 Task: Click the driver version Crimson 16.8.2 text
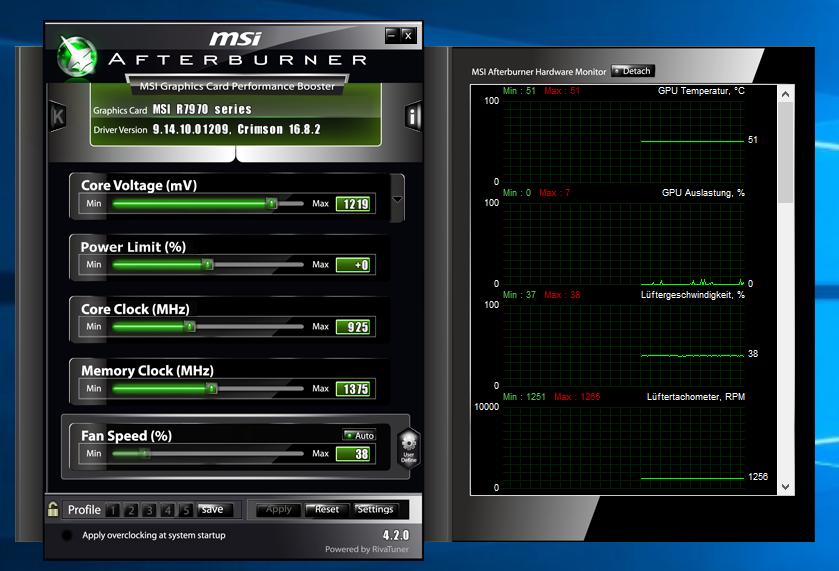[x=279, y=130]
